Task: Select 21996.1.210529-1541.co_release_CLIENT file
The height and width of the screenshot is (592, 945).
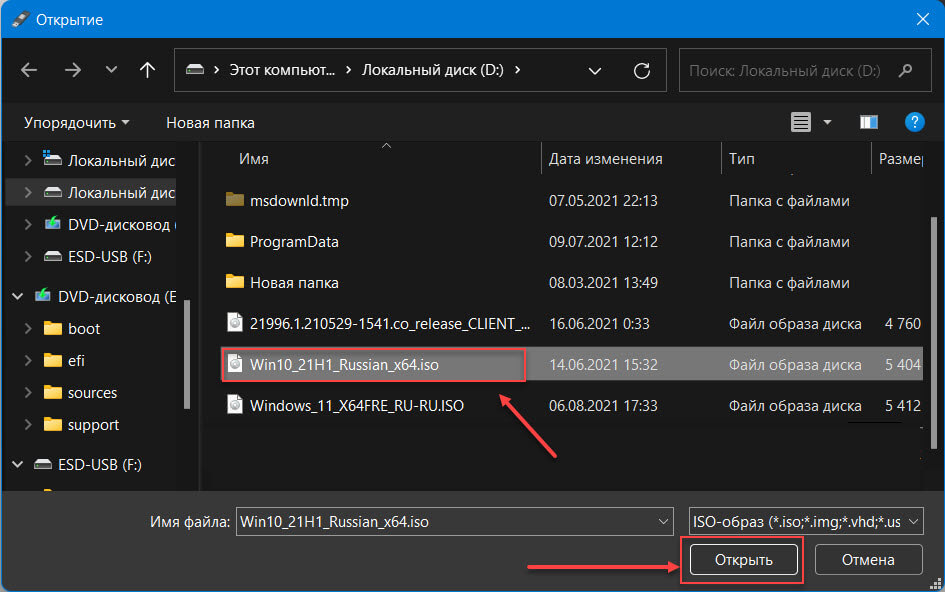Action: coord(390,324)
